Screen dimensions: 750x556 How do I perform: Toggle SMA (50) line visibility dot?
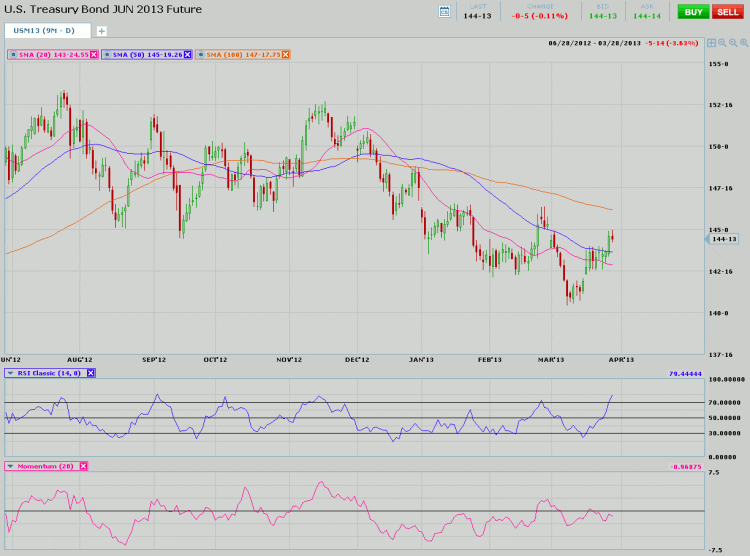pyautogui.click(x=107, y=54)
